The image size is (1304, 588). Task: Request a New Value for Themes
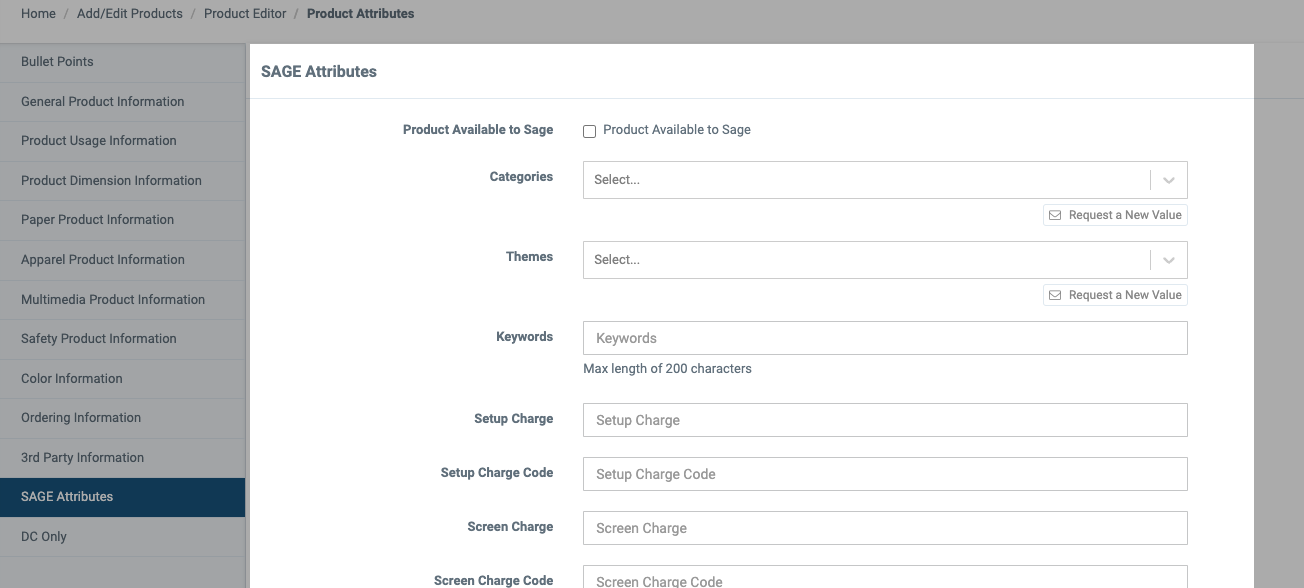[1115, 295]
